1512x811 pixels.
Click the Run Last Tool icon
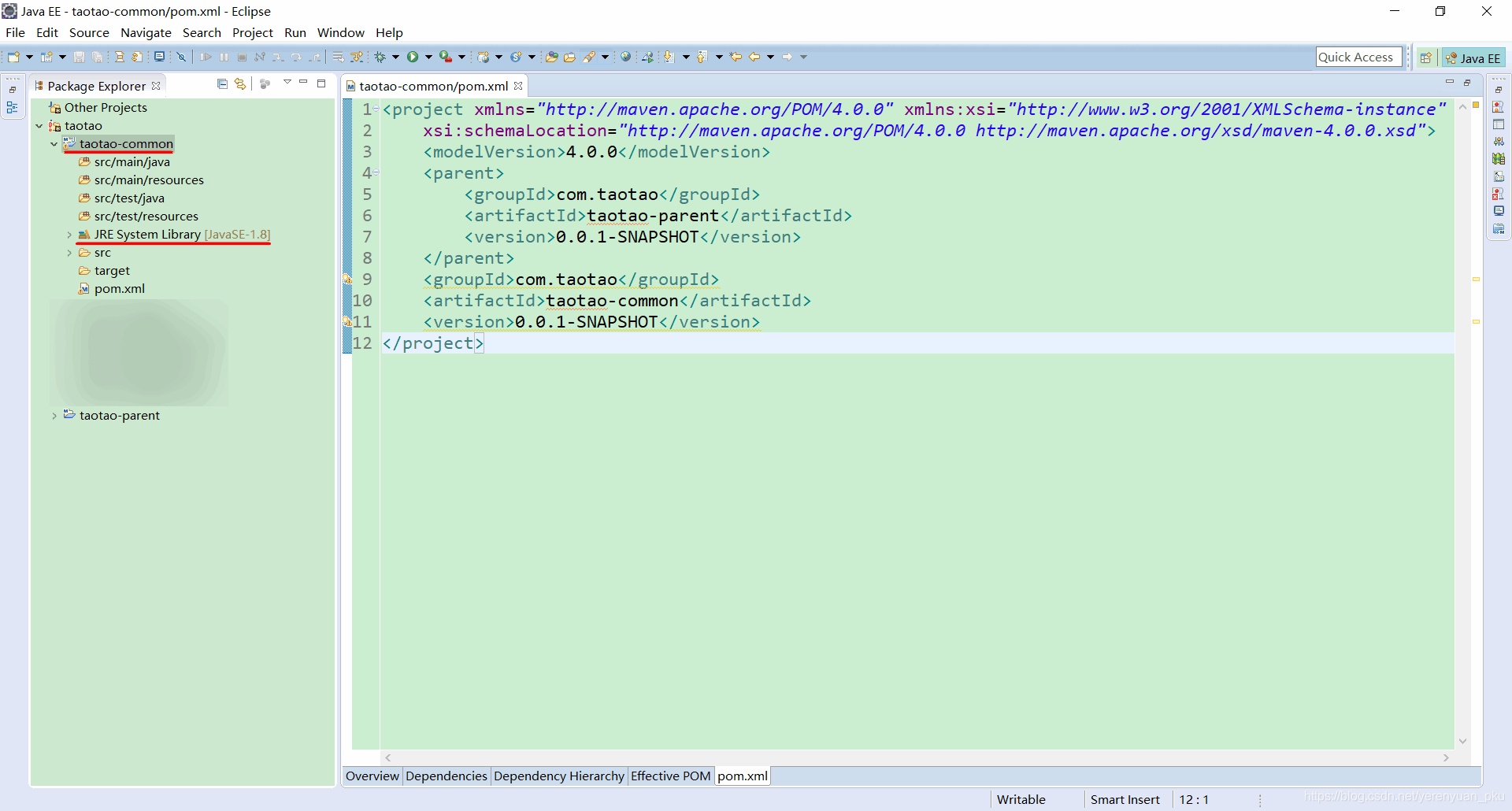pyautogui.click(x=446, y=57)
